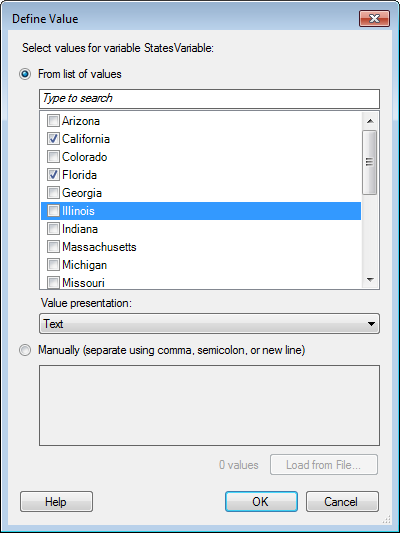Tick the Colorado checkbox
Image resolution: width=400 pixels, height=533 pixels.
coord(53,157)
